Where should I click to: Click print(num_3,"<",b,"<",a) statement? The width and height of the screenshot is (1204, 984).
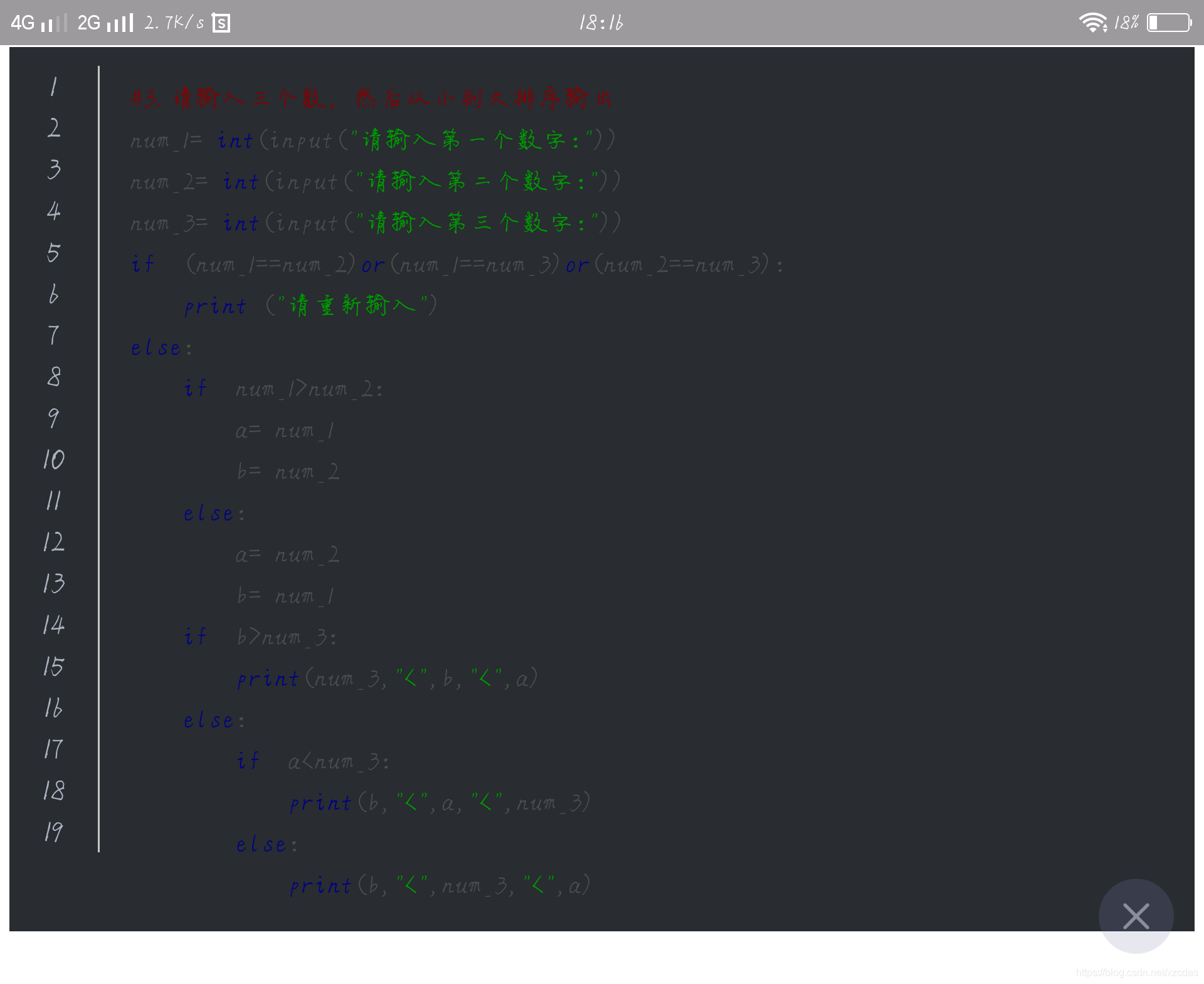point(388,679)
